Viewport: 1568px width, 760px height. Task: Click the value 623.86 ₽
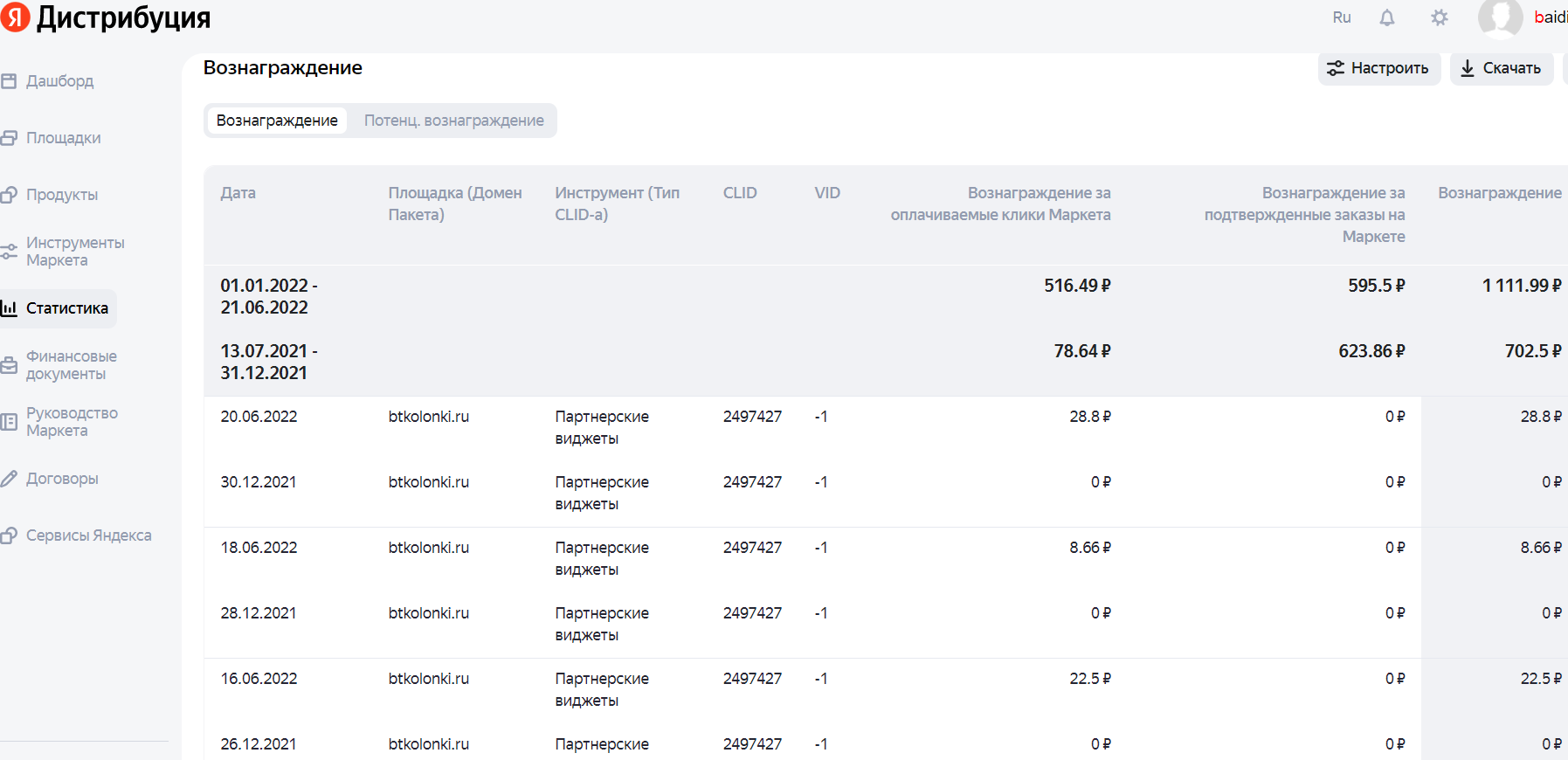pyautogui.click(x=1371, y=351)
